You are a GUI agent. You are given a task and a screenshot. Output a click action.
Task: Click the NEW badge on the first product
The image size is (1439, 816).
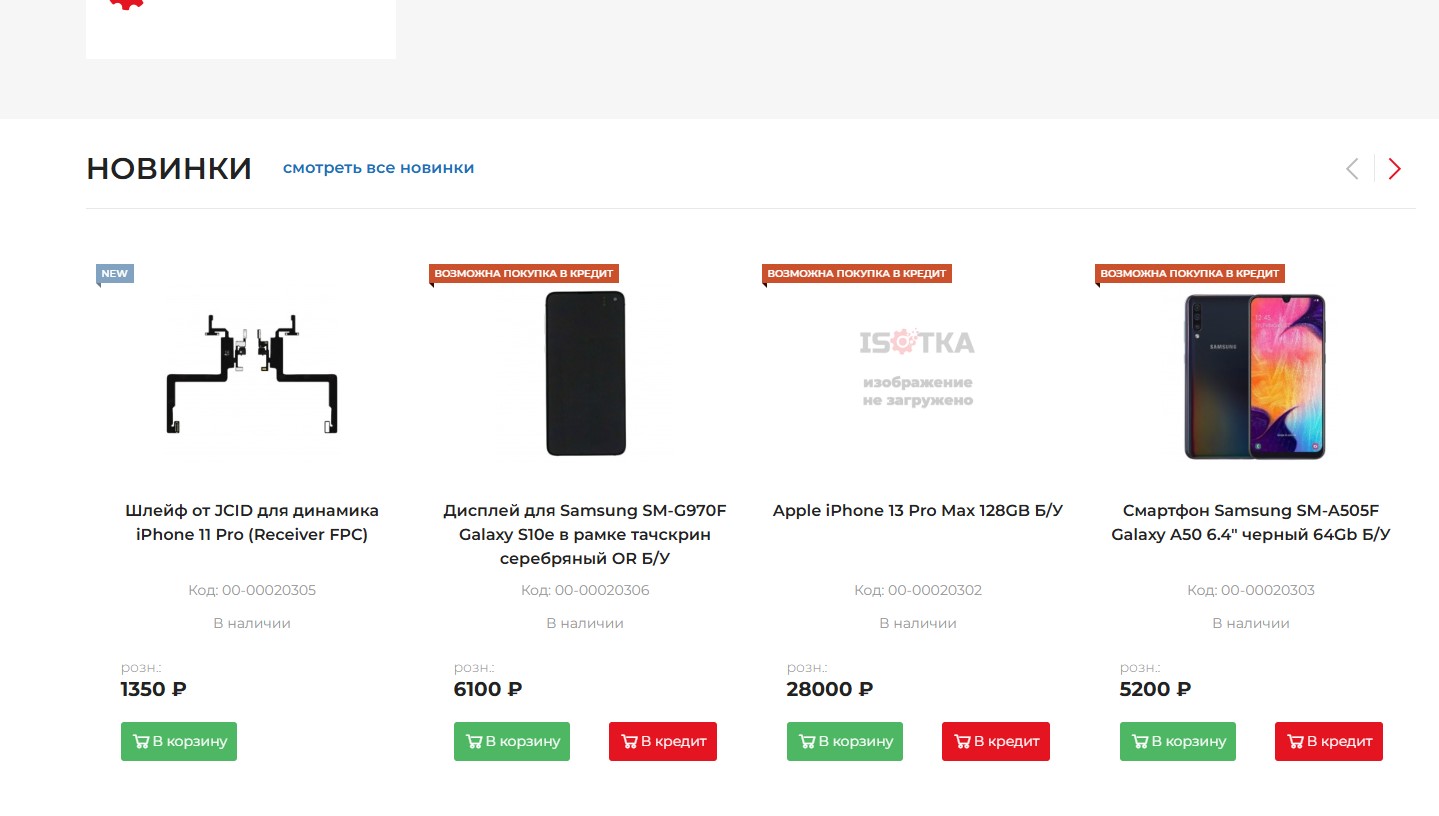(115, 274)
